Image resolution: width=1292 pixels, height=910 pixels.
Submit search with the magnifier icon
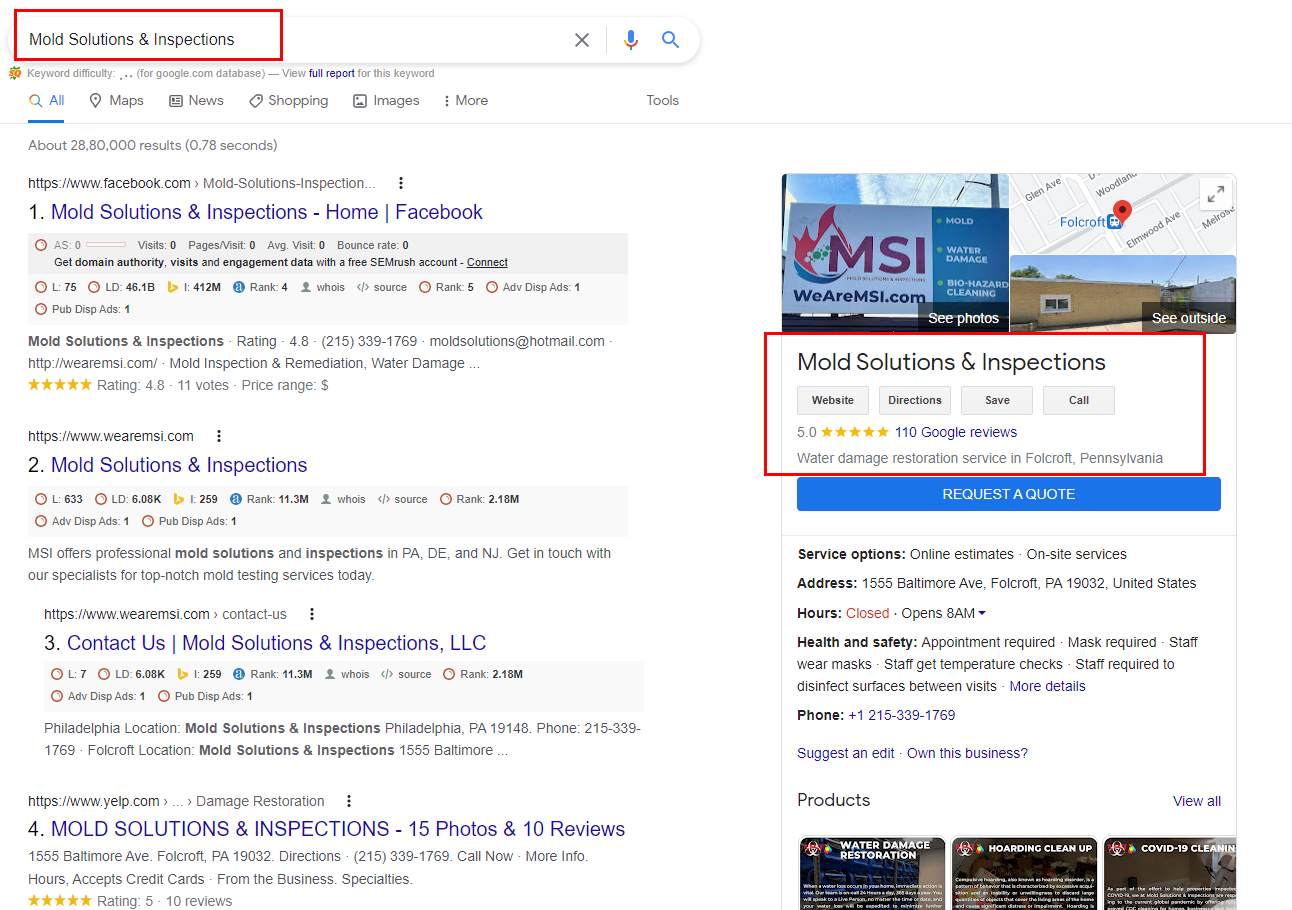point(670,40)
